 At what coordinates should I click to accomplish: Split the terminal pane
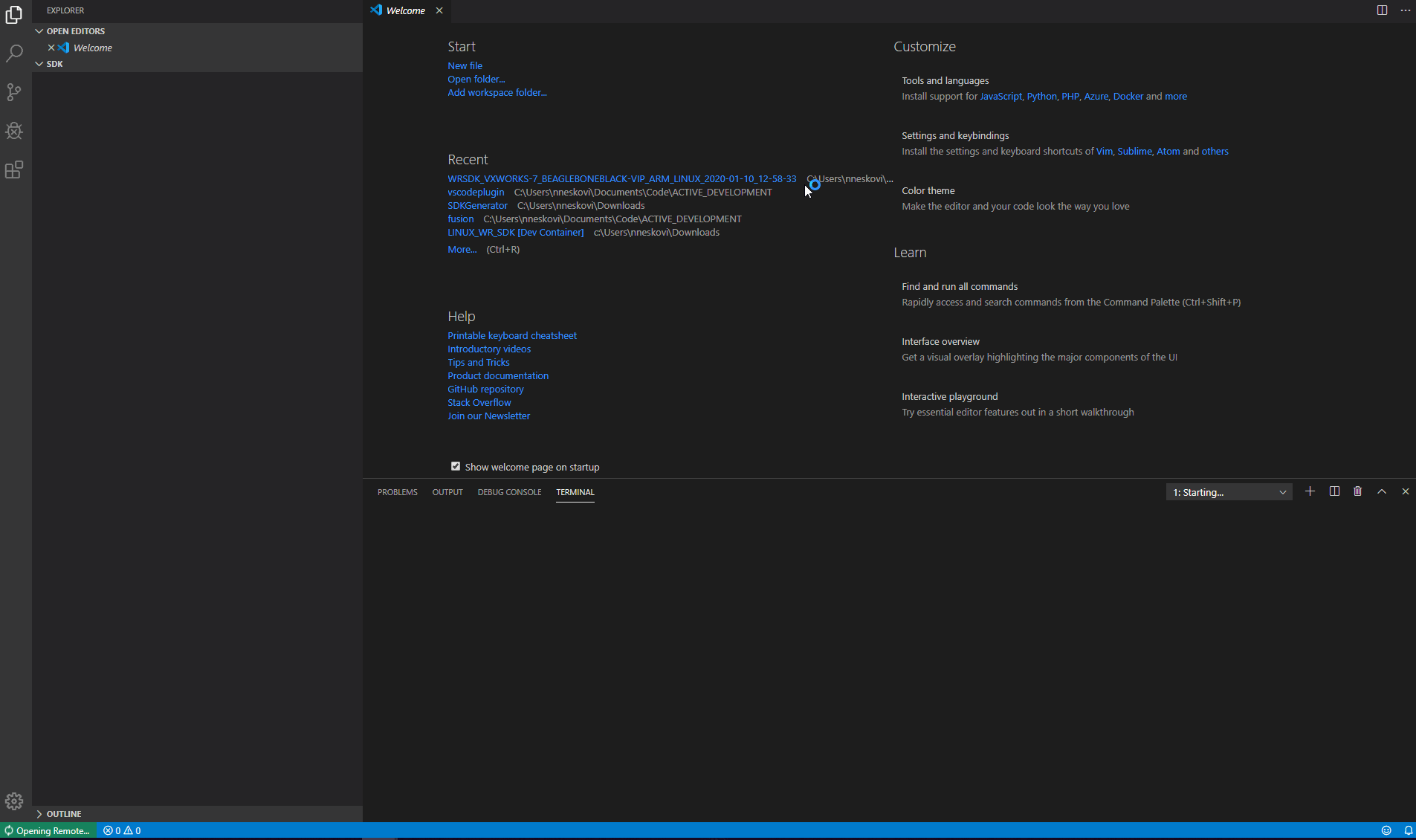point(1334,491)
